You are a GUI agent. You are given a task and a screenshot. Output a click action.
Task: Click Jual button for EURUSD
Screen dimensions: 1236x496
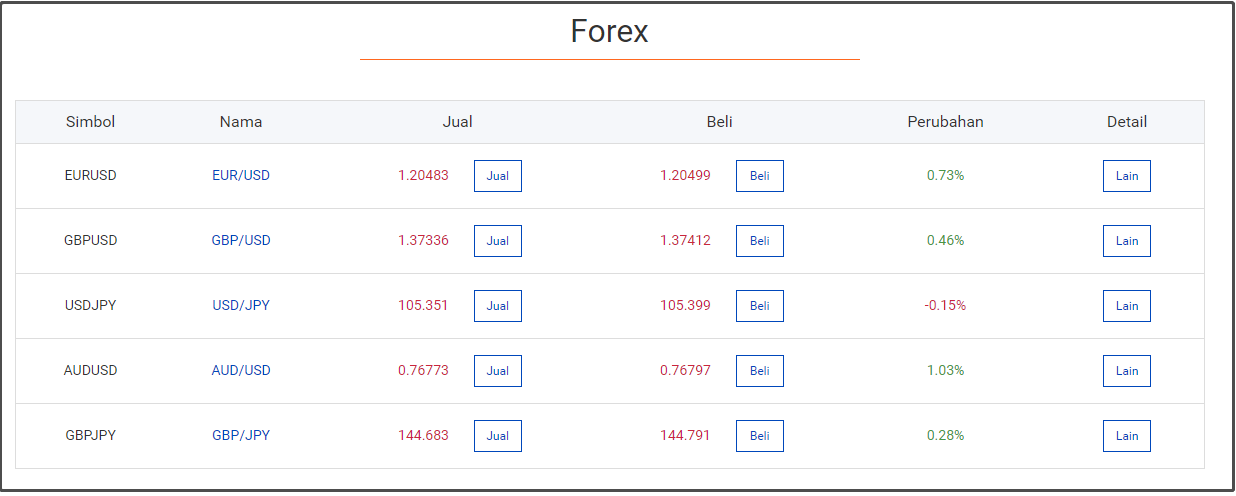497,176
